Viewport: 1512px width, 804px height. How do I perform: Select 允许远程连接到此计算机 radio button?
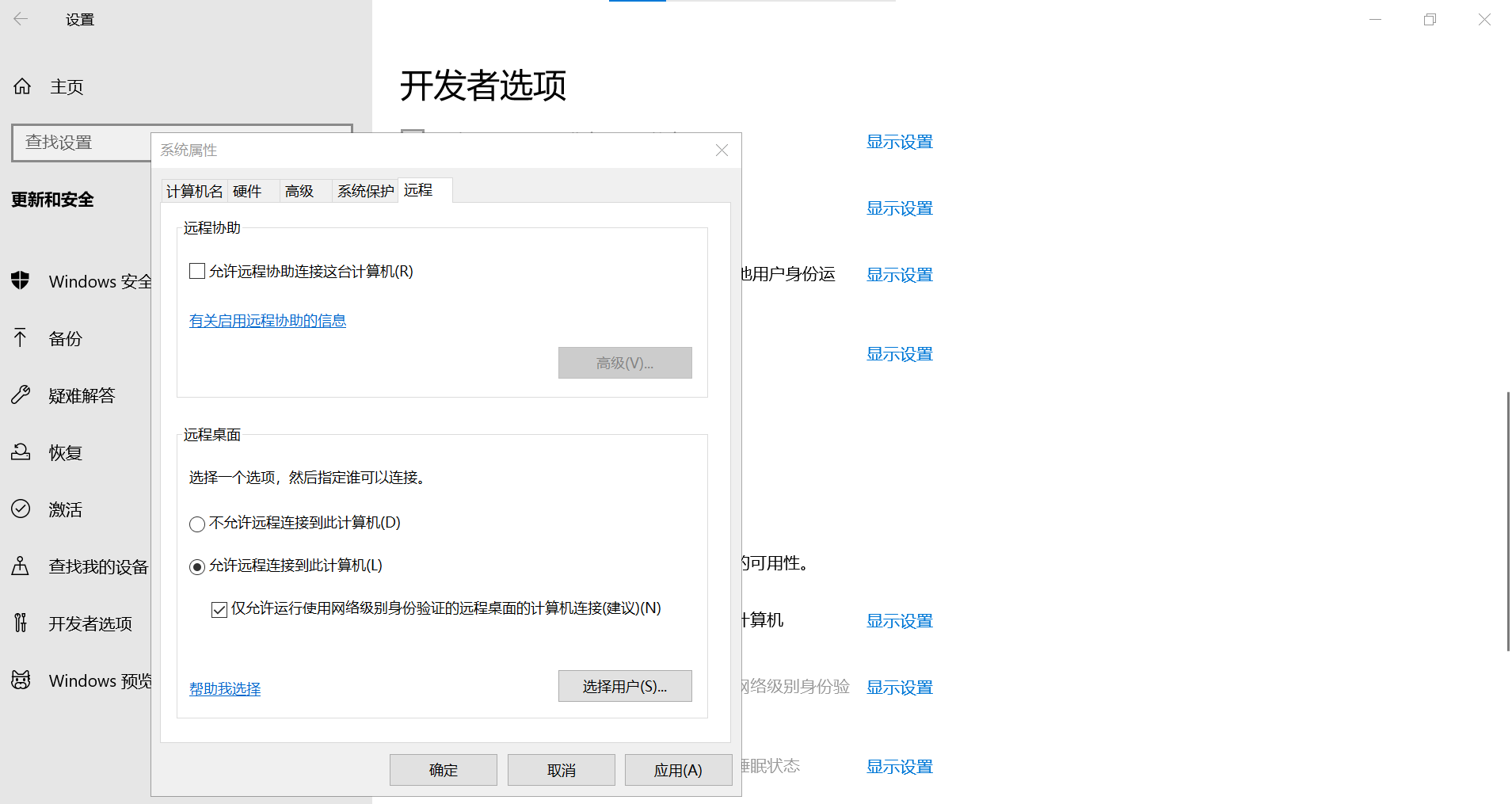tap(197, 567)
